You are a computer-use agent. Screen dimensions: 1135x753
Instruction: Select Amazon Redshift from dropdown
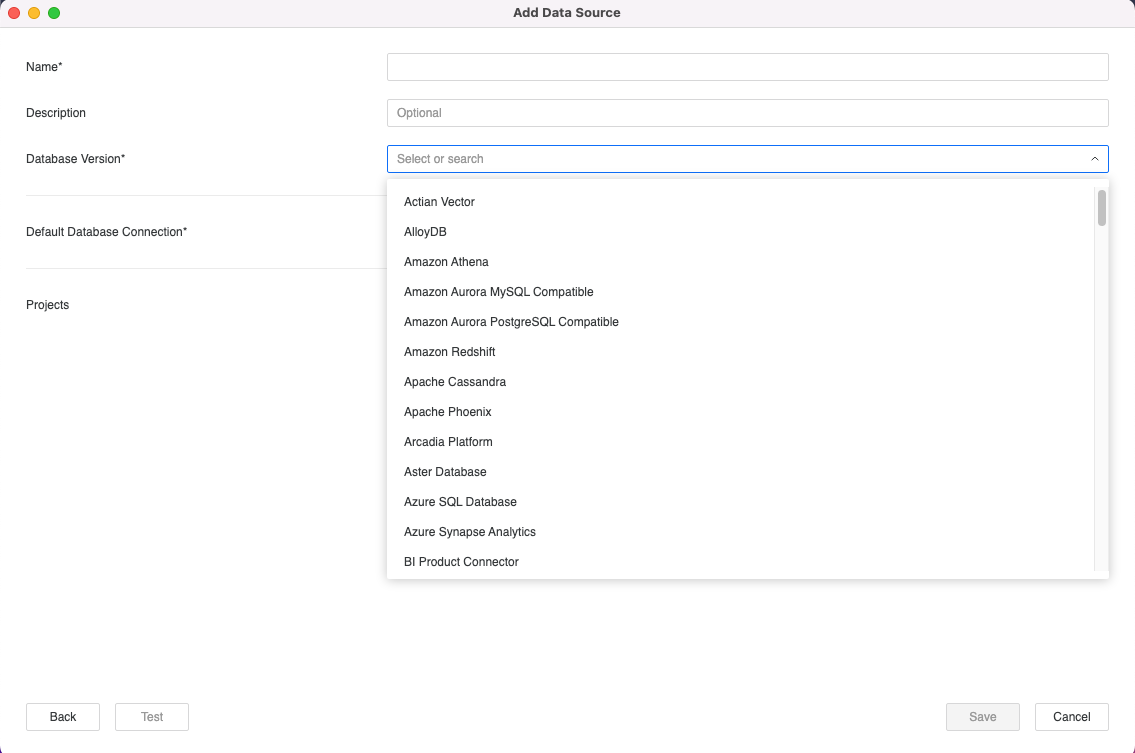pos(449,352)
